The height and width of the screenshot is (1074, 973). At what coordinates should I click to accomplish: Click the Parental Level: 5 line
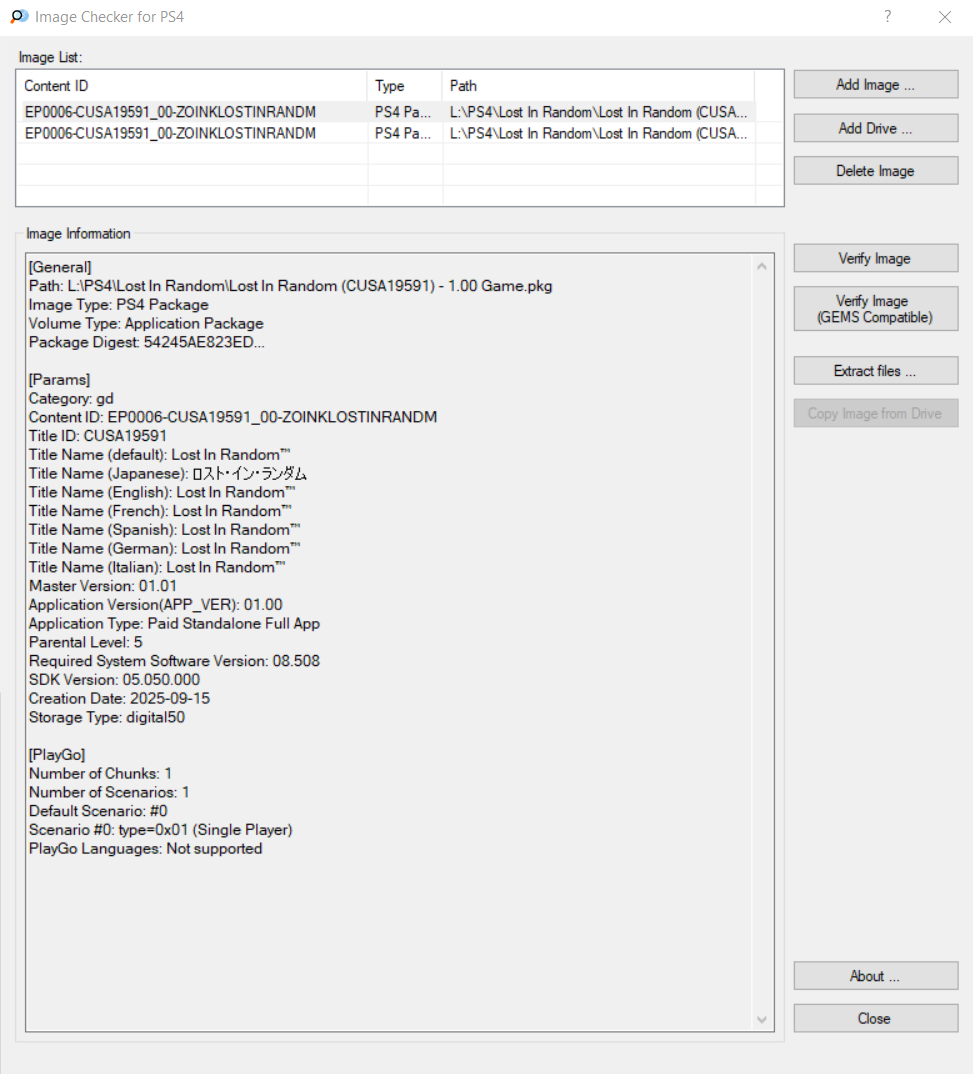click(x=86, y=642)
